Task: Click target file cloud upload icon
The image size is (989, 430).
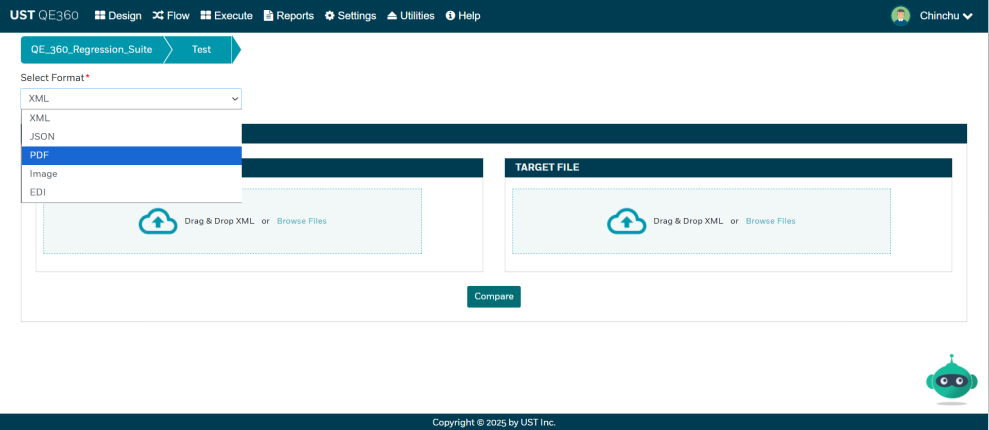Action: (x=626, y=221)
